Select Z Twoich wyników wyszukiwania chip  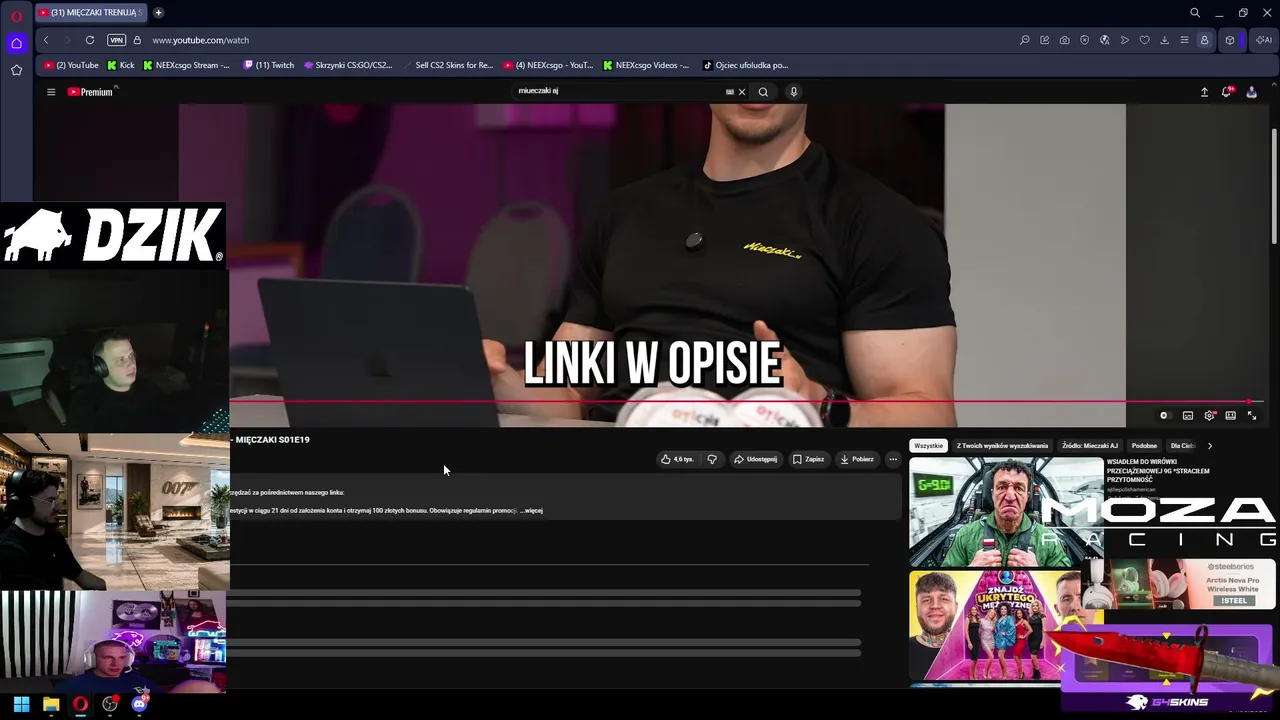(x=1002, y=446)
